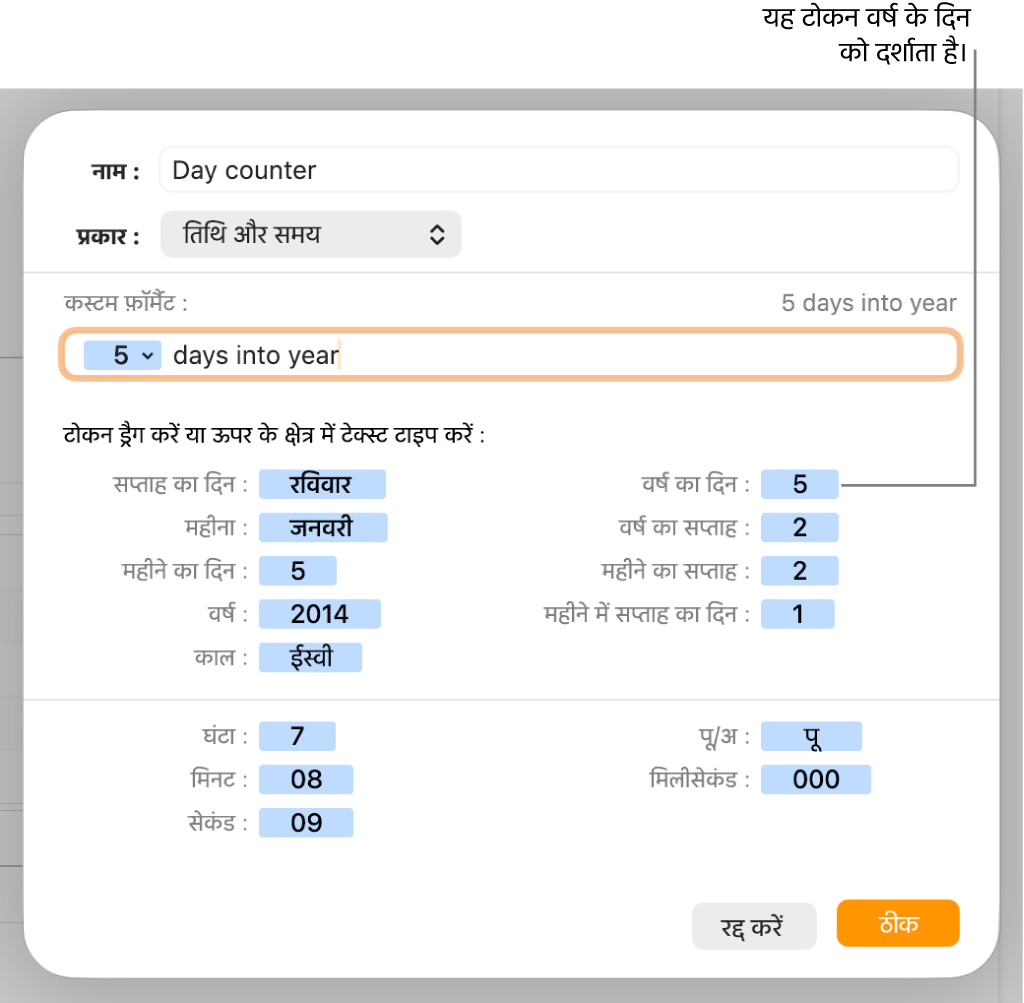Click the सप्ताह का दिन label
The height and width of the screenshot is (1003, 1024).
(180, 485)
